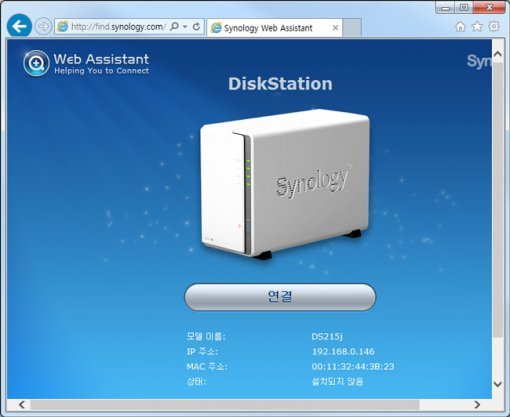This screenshot has height=417, width=510.
Task: Click the refresh page icon
Action: 197,26
